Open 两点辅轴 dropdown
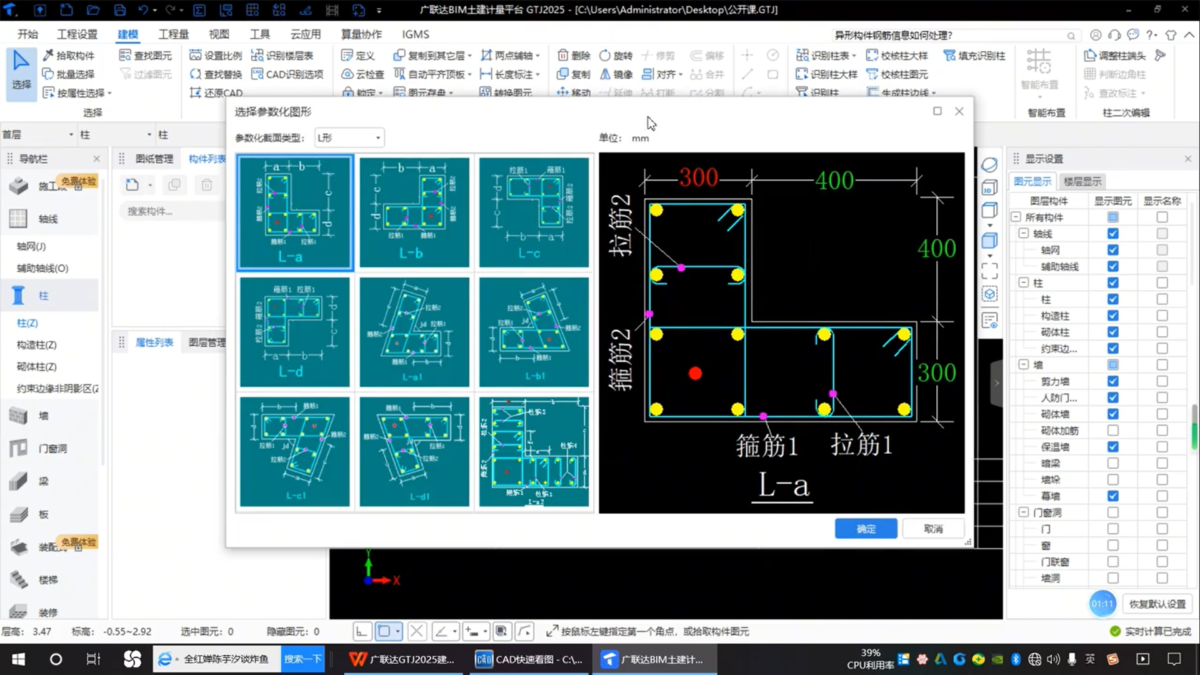This screenshot has height=675, width=1200. click(510, 56)
